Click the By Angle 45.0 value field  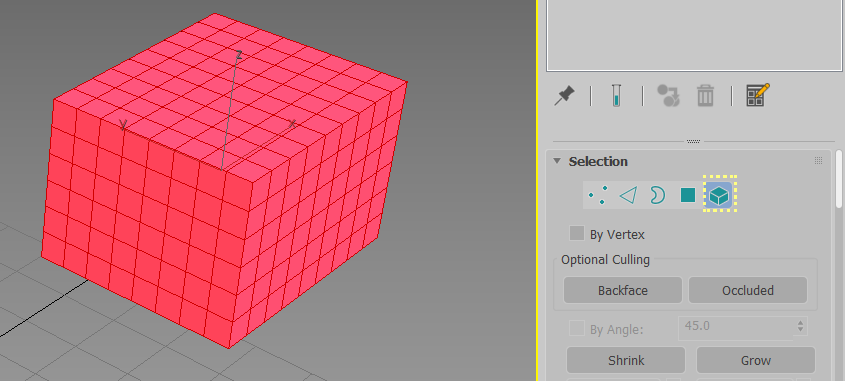pos(736,326)
